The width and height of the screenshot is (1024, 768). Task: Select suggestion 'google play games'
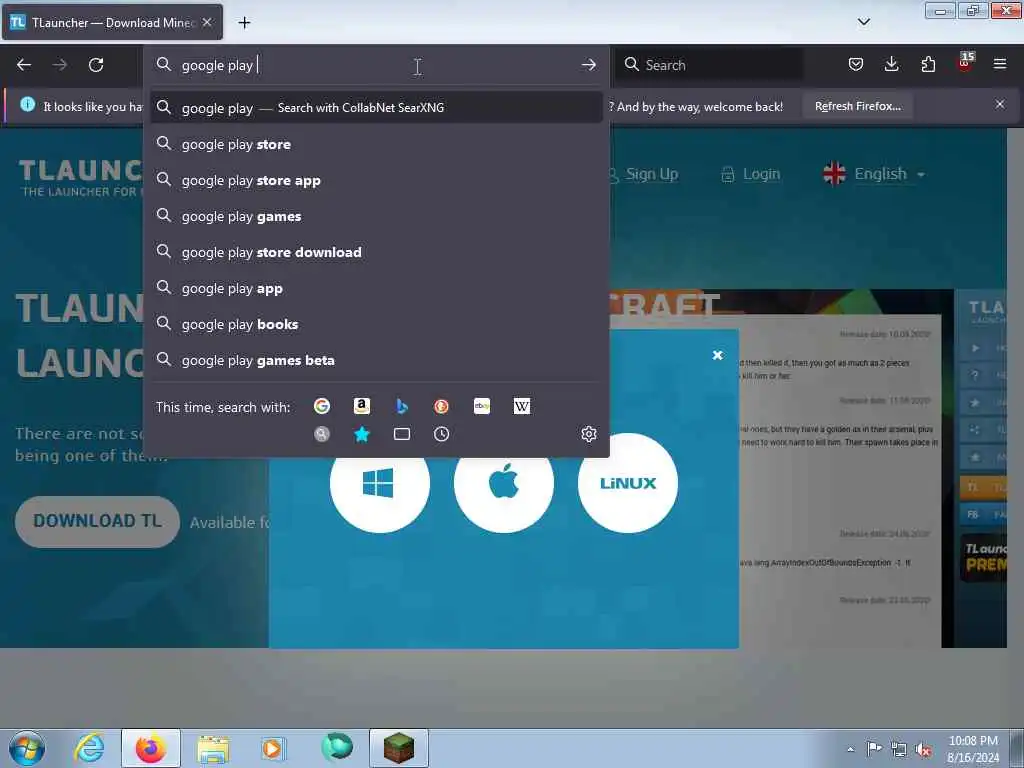pyautogui.click(x=376, y=216)
